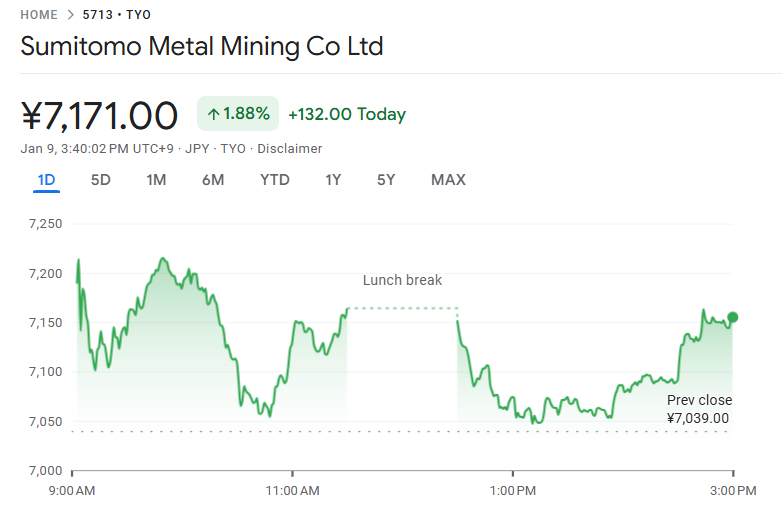782x518 pixels.
Task: Click the Lunch break label
Action: click(402, 280)
